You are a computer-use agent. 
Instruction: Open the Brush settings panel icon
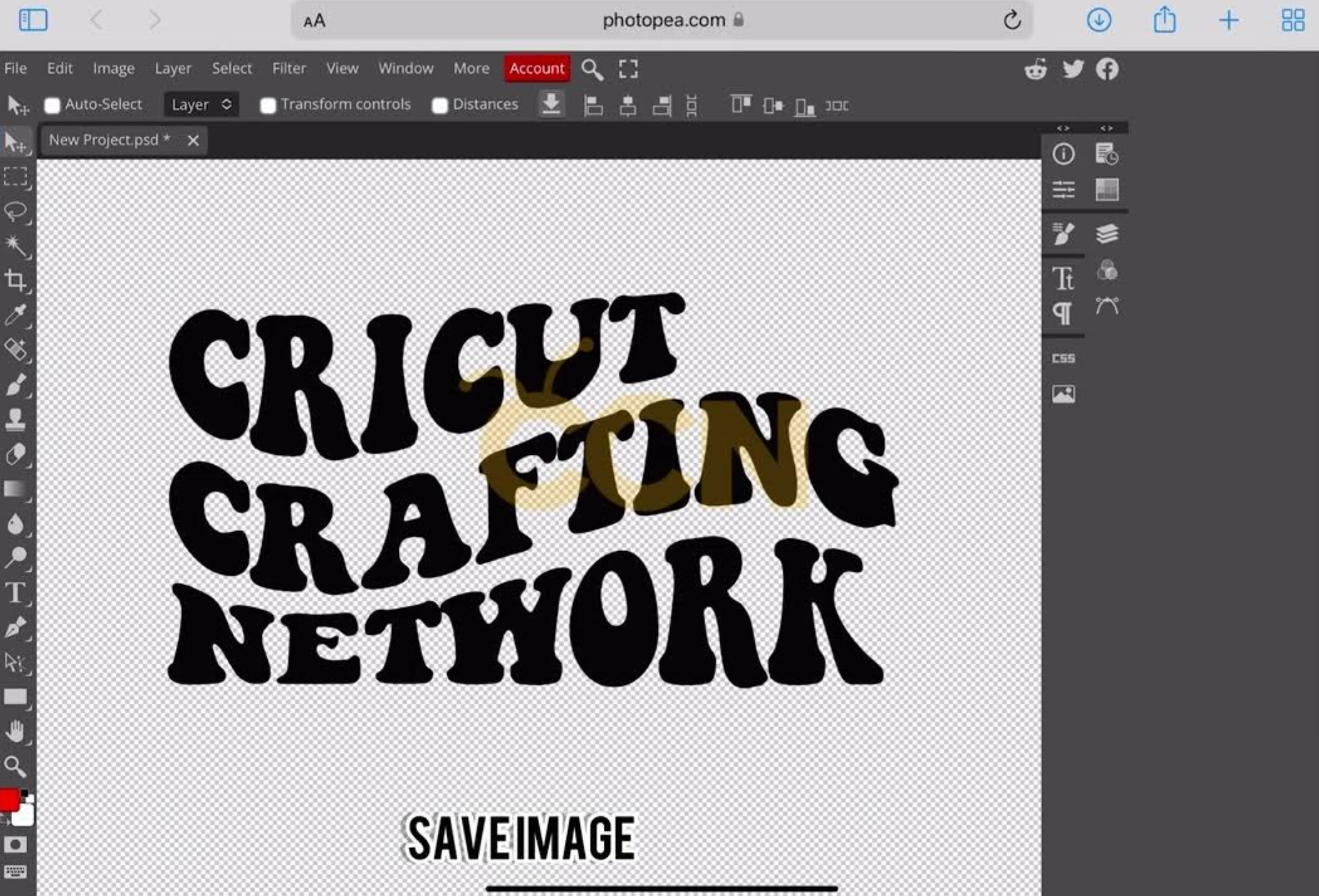click(1063, 234)
